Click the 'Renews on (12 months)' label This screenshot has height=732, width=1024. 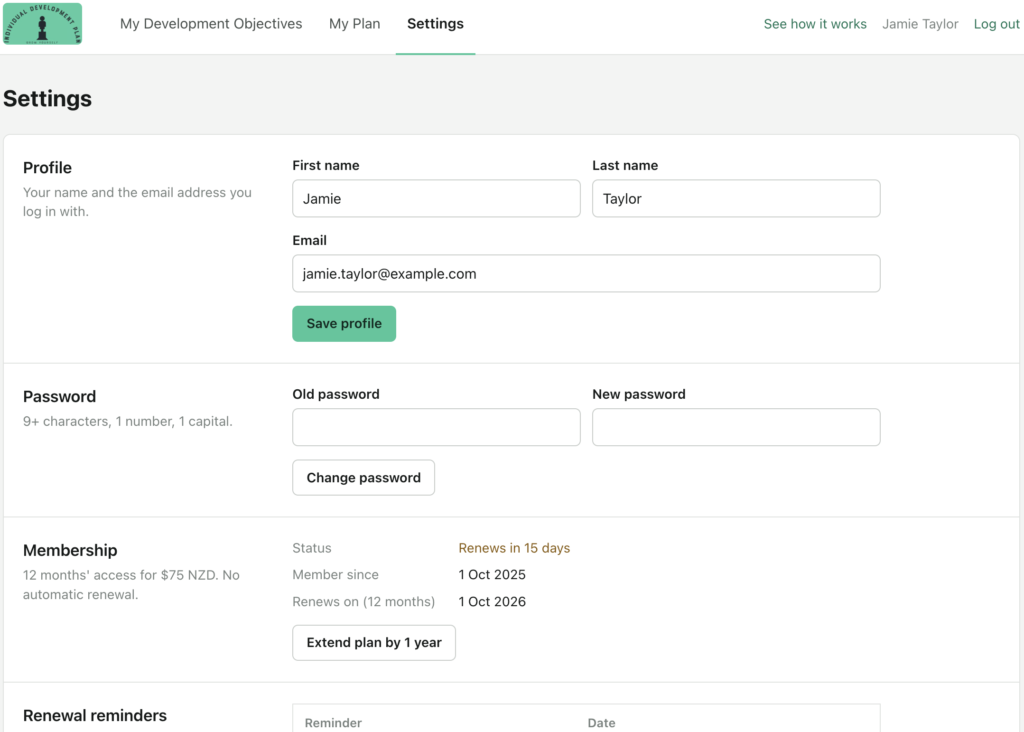tap(364, 601)
